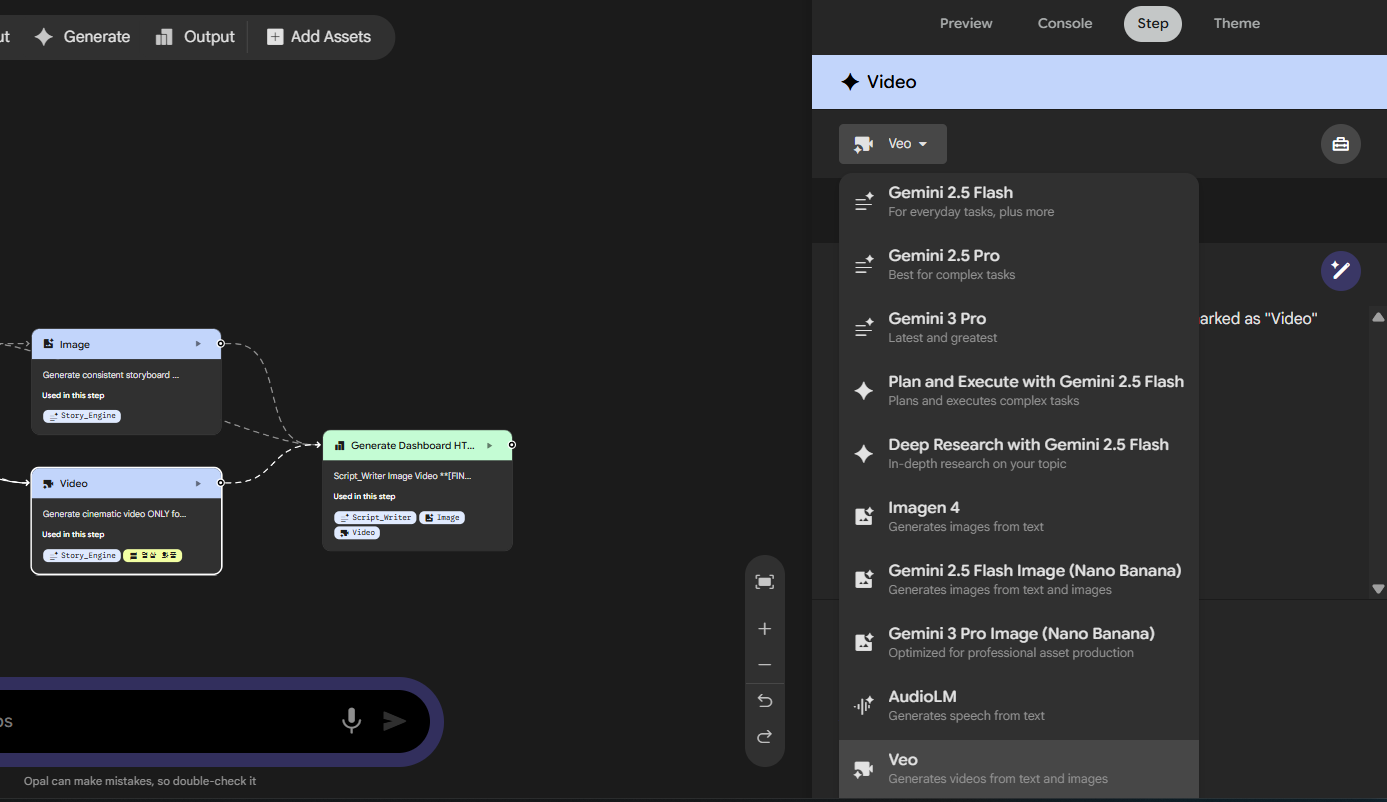The width and height of the screenshot is (1387, 802).
Task: Click Story_Engine chip in Image node
Action: (x=81, y=416)
